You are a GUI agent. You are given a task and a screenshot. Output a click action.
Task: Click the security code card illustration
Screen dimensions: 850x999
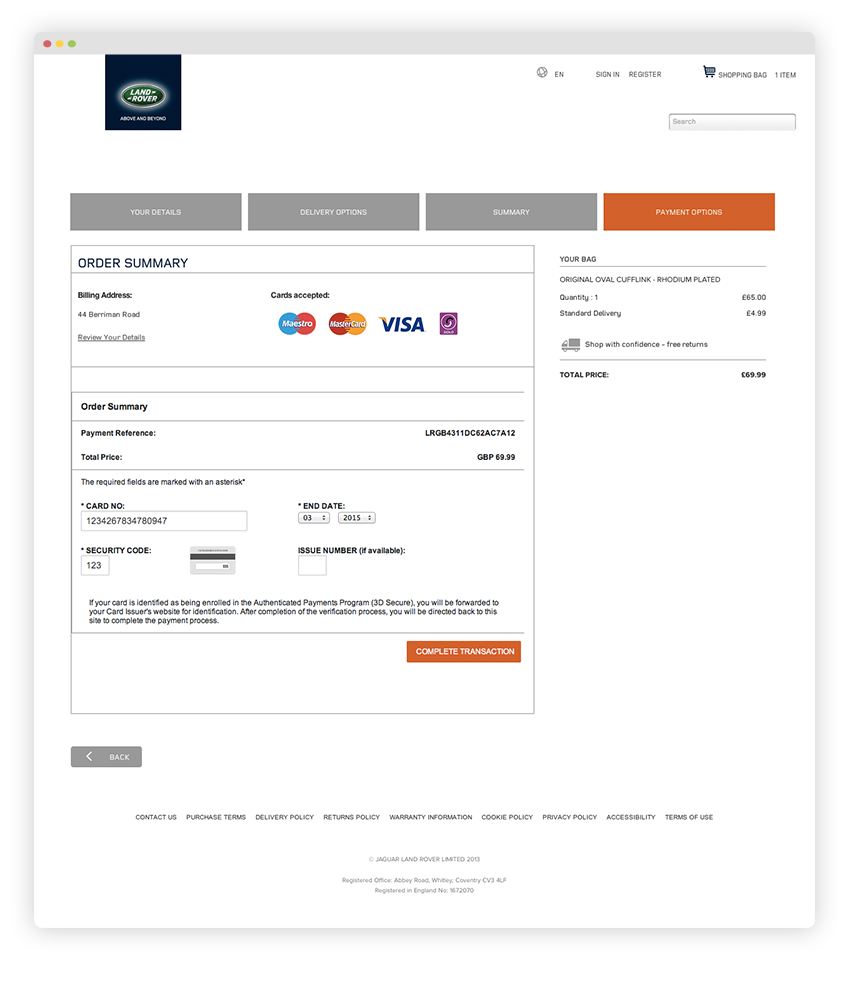[x=213, y=560]
